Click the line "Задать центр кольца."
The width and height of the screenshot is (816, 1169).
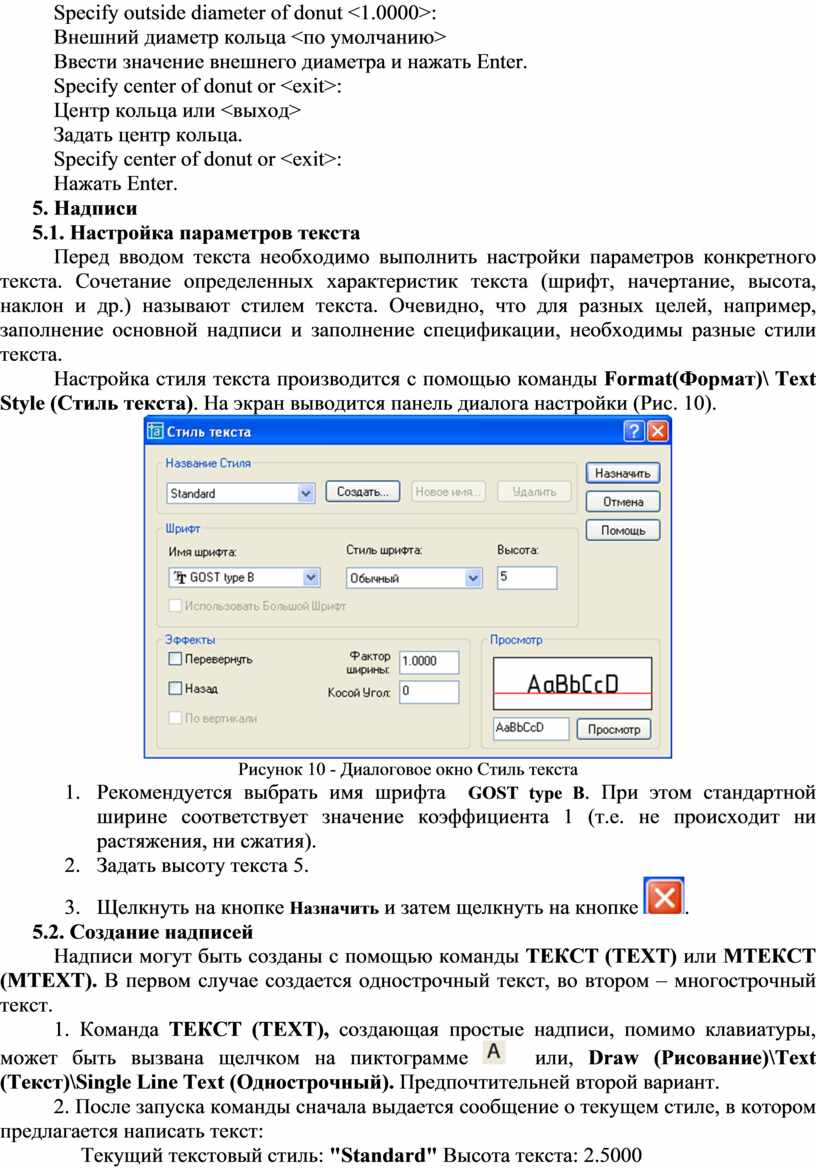[x=148, y=135]
